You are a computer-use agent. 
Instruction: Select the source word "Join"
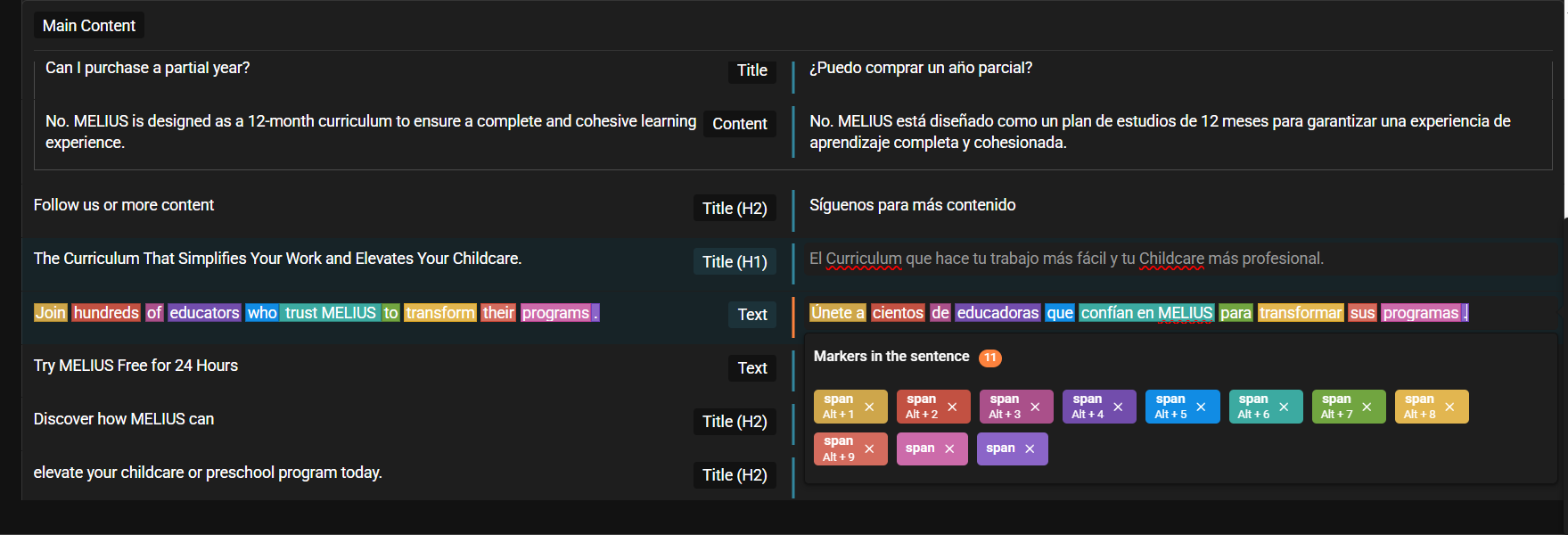click(x=51, y=313)
